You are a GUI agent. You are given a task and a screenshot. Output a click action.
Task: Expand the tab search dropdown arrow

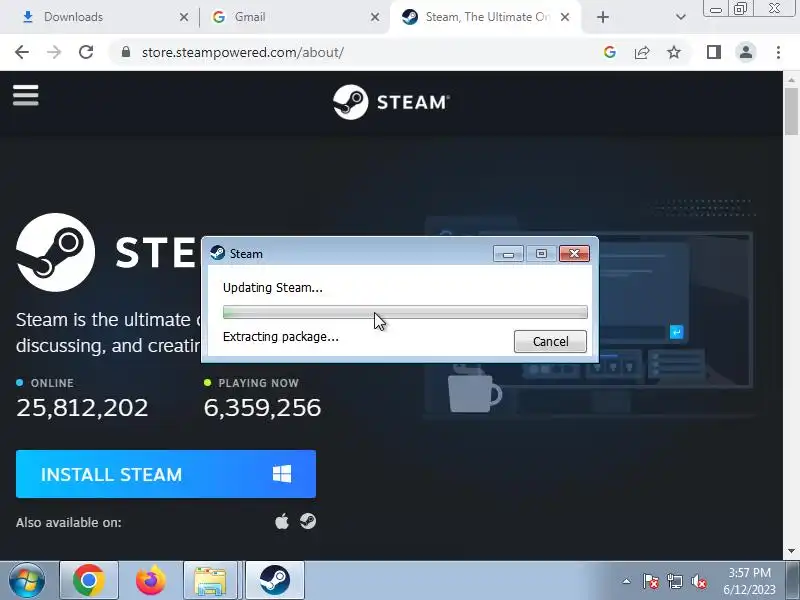pos(680,17)
